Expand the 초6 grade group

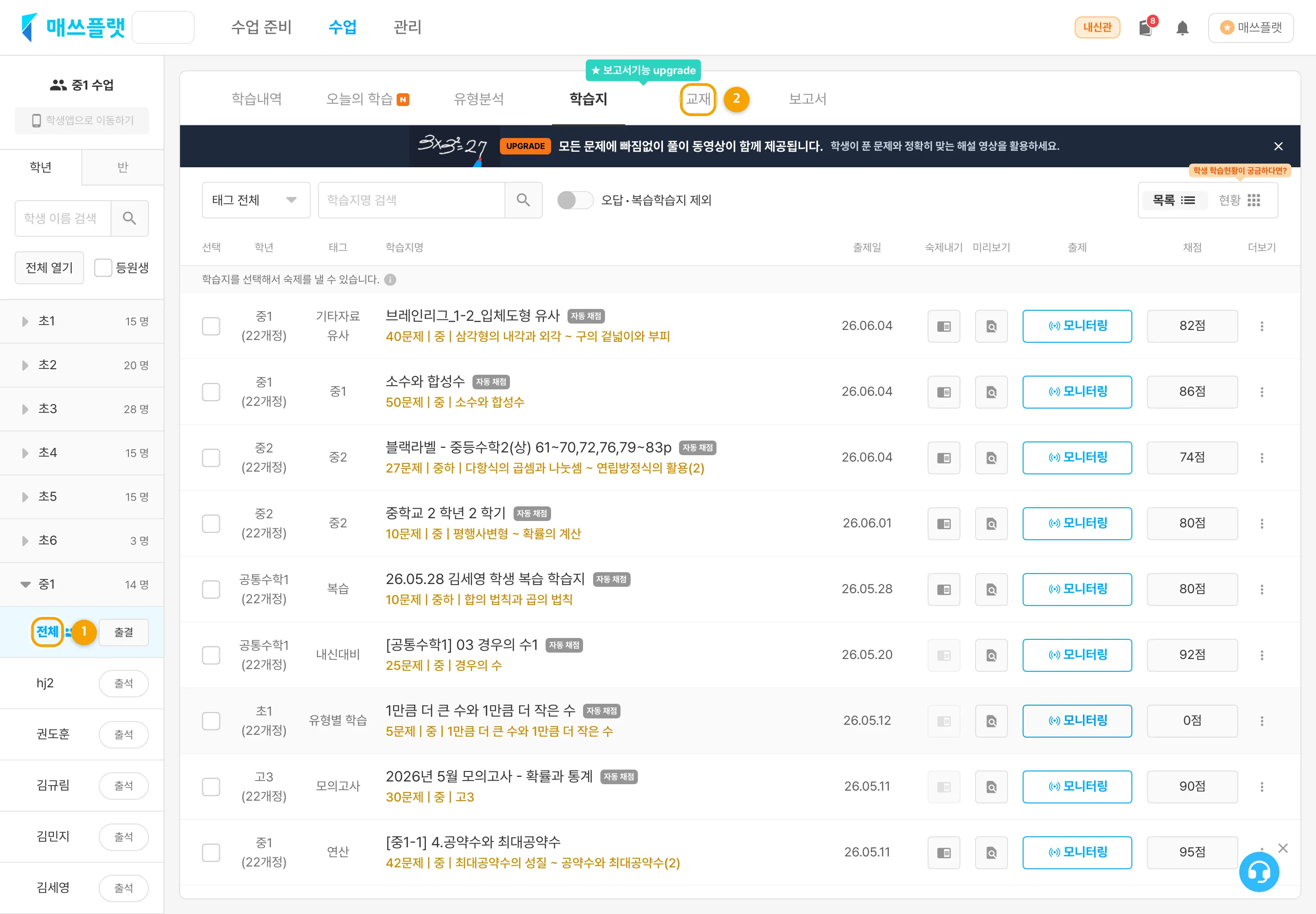click(x=82, y=541)
